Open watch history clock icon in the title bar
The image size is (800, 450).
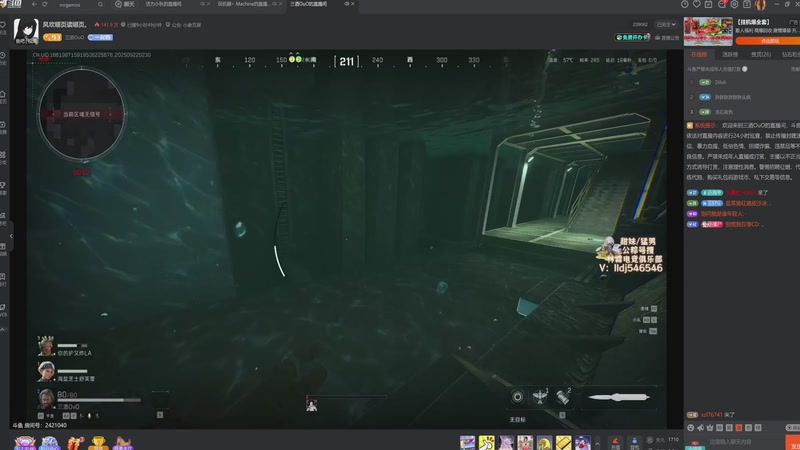click(x=685, y=4)
